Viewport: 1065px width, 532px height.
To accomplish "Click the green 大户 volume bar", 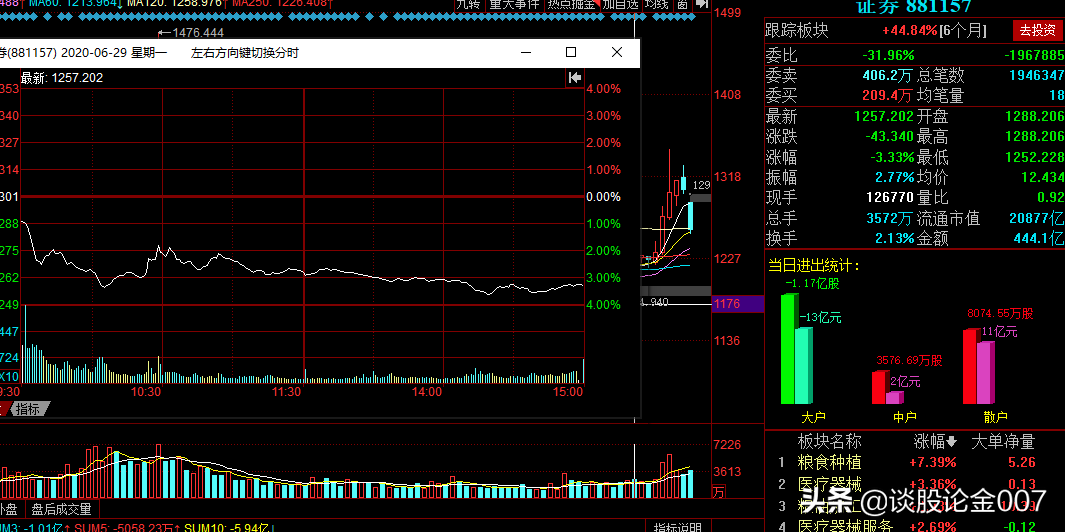I will coord(788,350).
